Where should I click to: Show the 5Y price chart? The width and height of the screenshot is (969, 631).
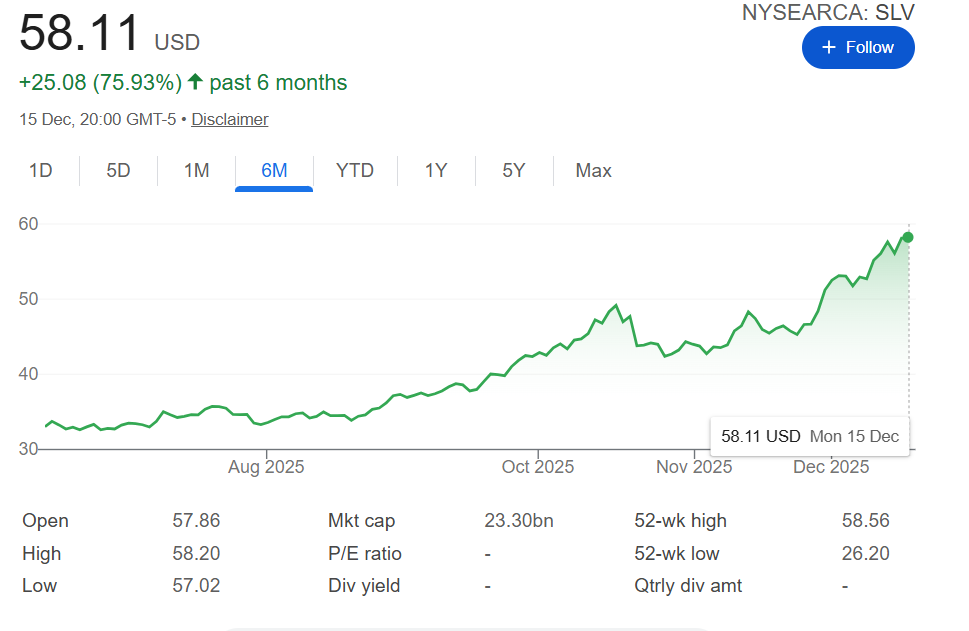tap(514, 171)
